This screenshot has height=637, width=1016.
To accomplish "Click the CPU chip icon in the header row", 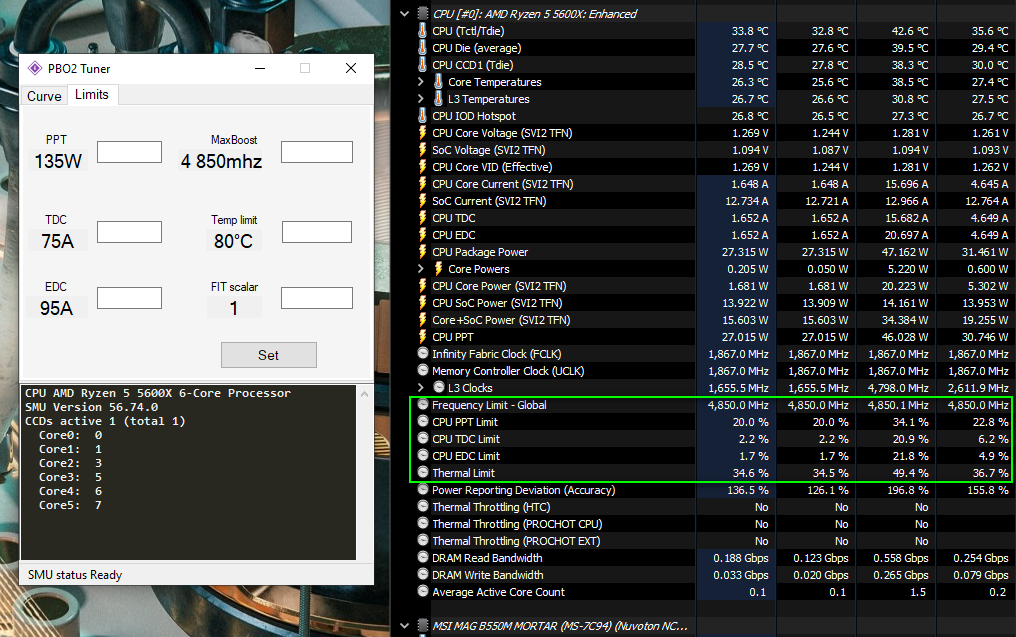I will click(x=423, y=14).
